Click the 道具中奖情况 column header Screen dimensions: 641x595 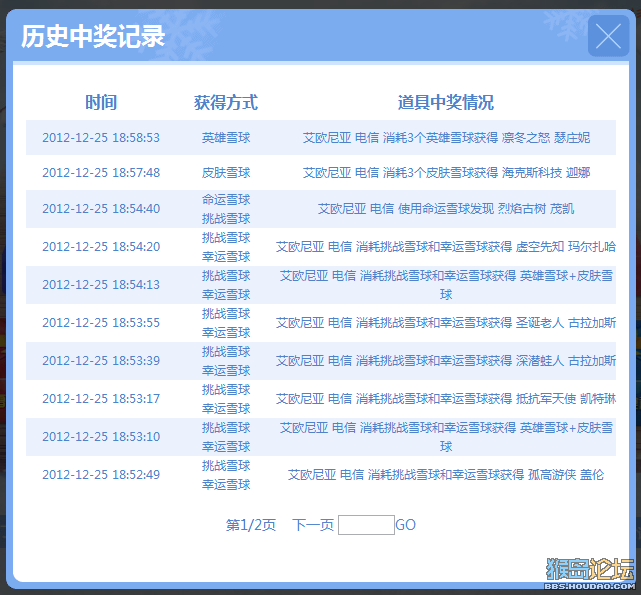446,102
